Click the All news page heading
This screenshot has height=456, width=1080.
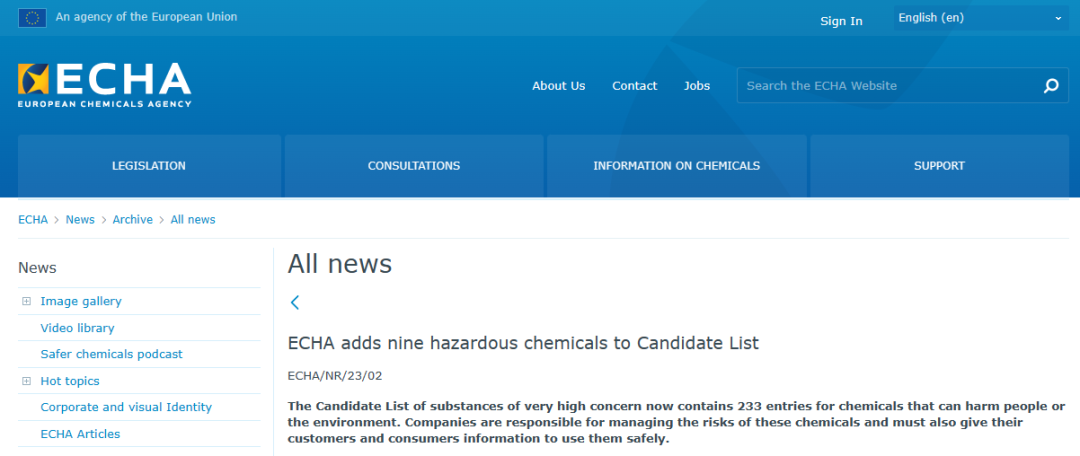tap(340, 264)
